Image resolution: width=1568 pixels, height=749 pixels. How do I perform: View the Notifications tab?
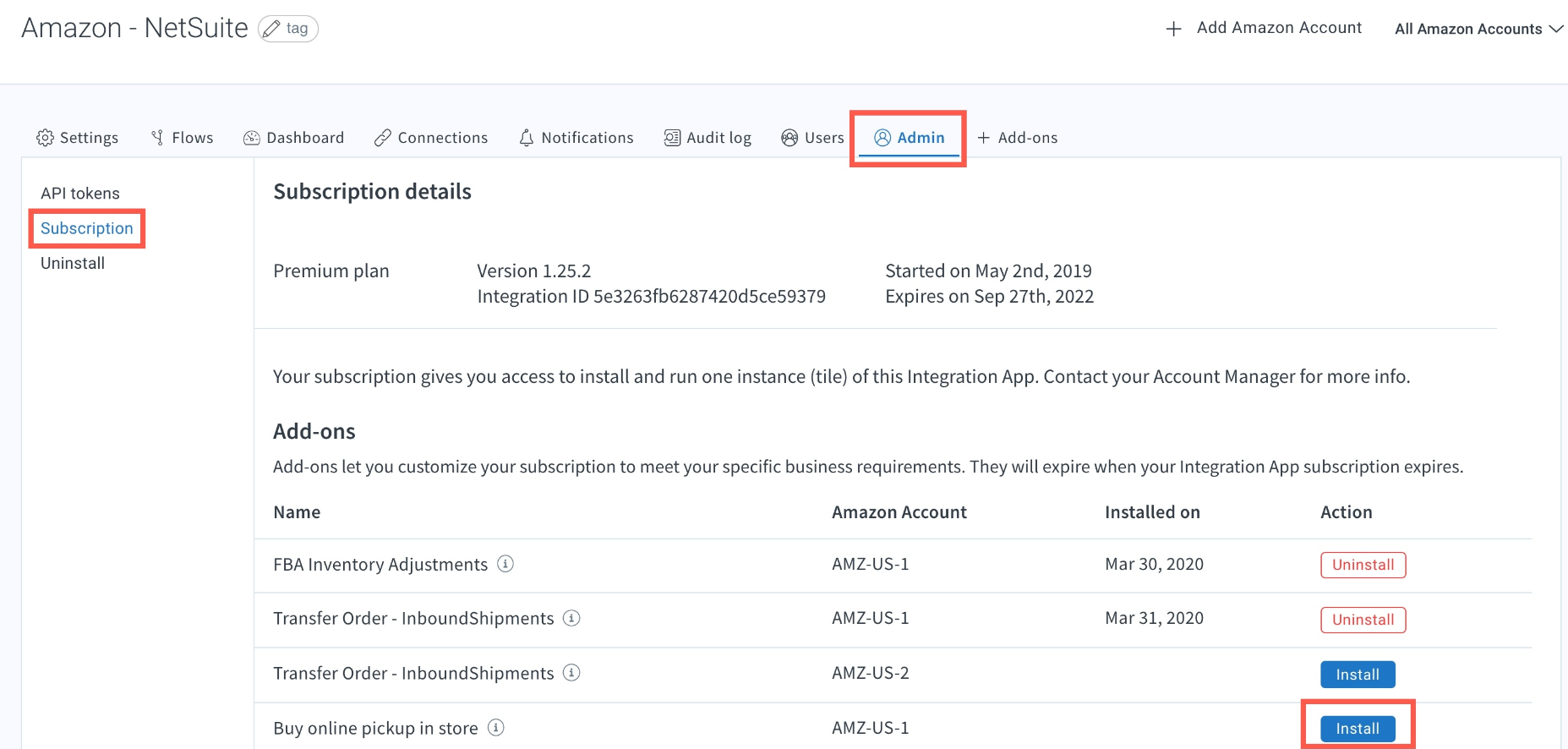click(576, 138)
